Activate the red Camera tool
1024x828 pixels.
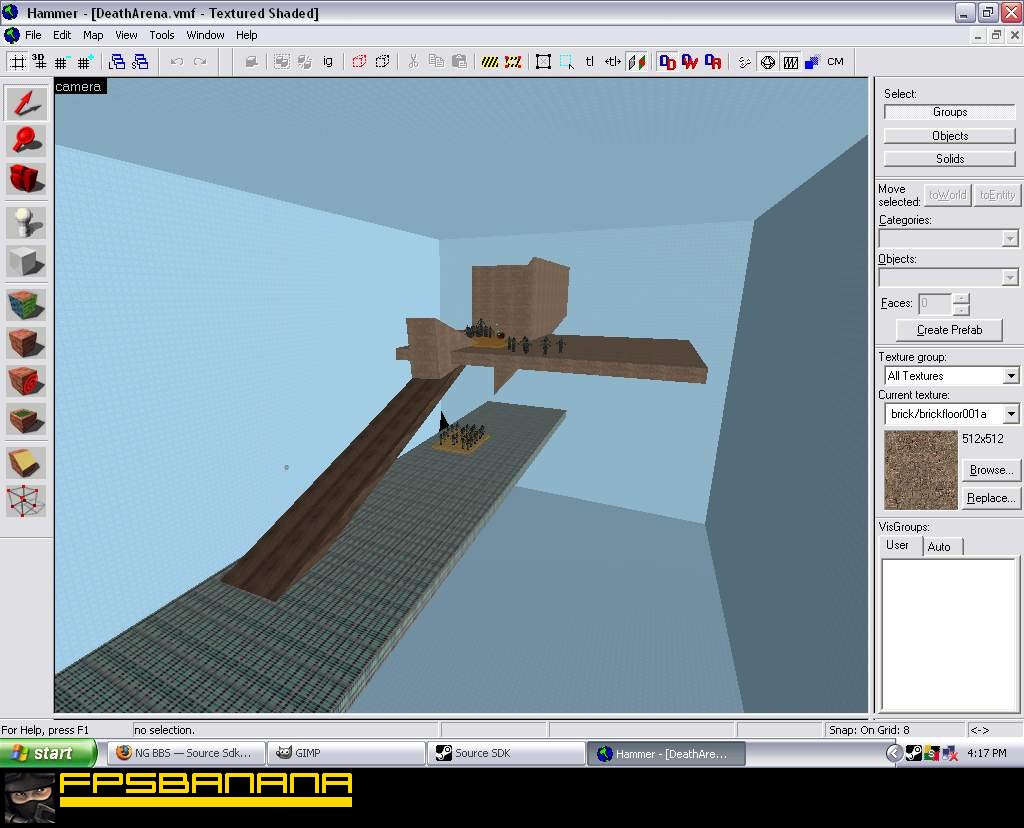pyautogui.click(x=26, y=178)
